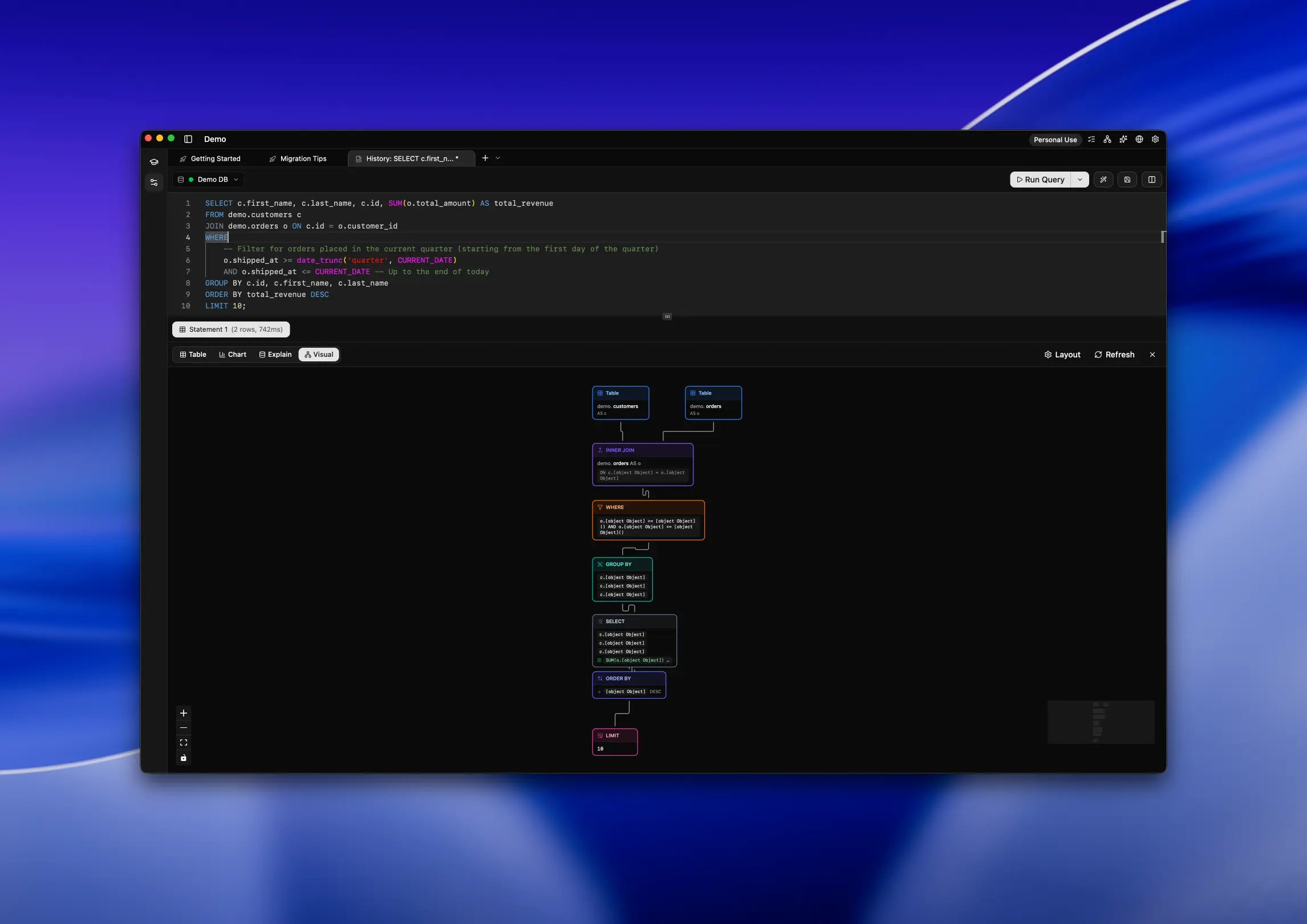Zoom in the diagram with plus control
Screen dimensions: 1307x924
tap(184, 713)
